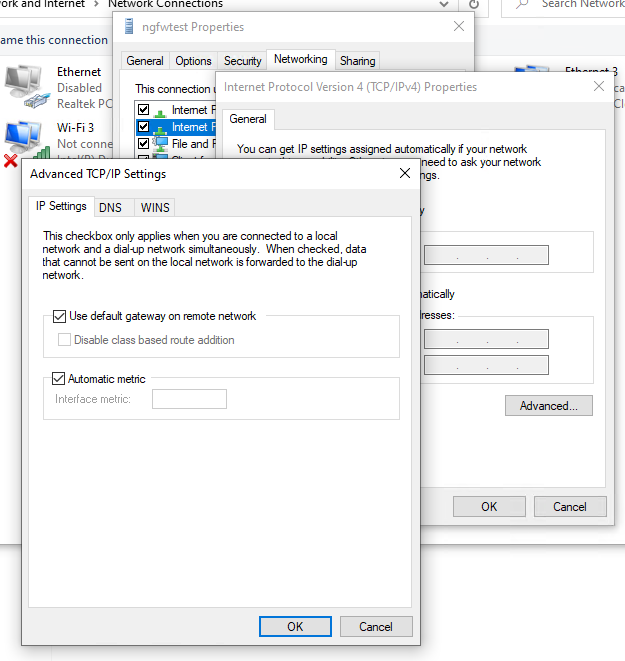Open General tab in ngfwtest Properties
The image size is (625, 661).
pos(145,61)
